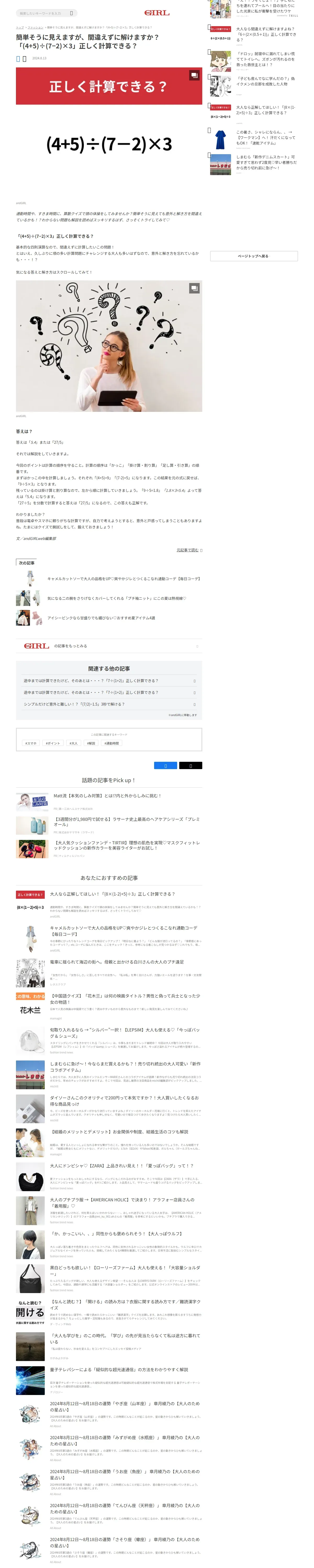Open the andGIRL logo at page top
The image size is (314, 1568).
[157, 13]
